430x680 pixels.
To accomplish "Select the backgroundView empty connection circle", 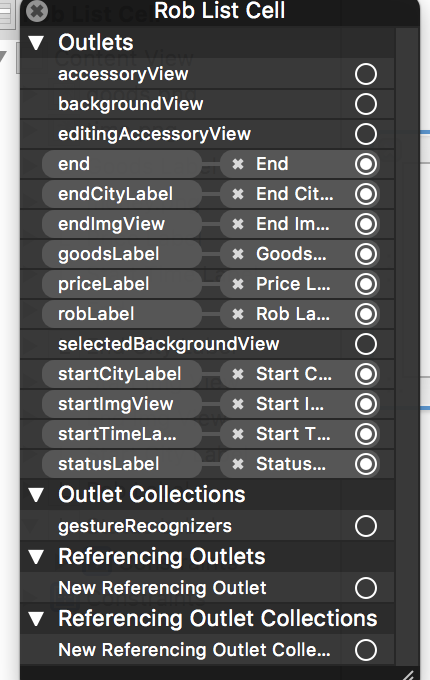I will tap(366, 104).
